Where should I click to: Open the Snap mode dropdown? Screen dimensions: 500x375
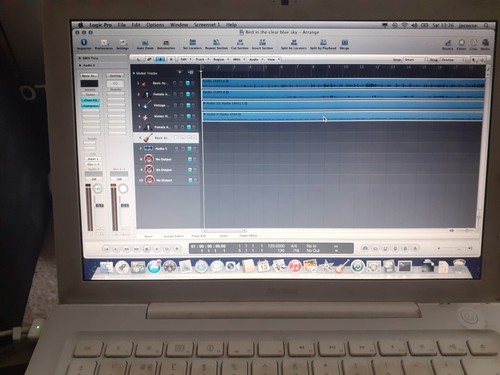415,60
